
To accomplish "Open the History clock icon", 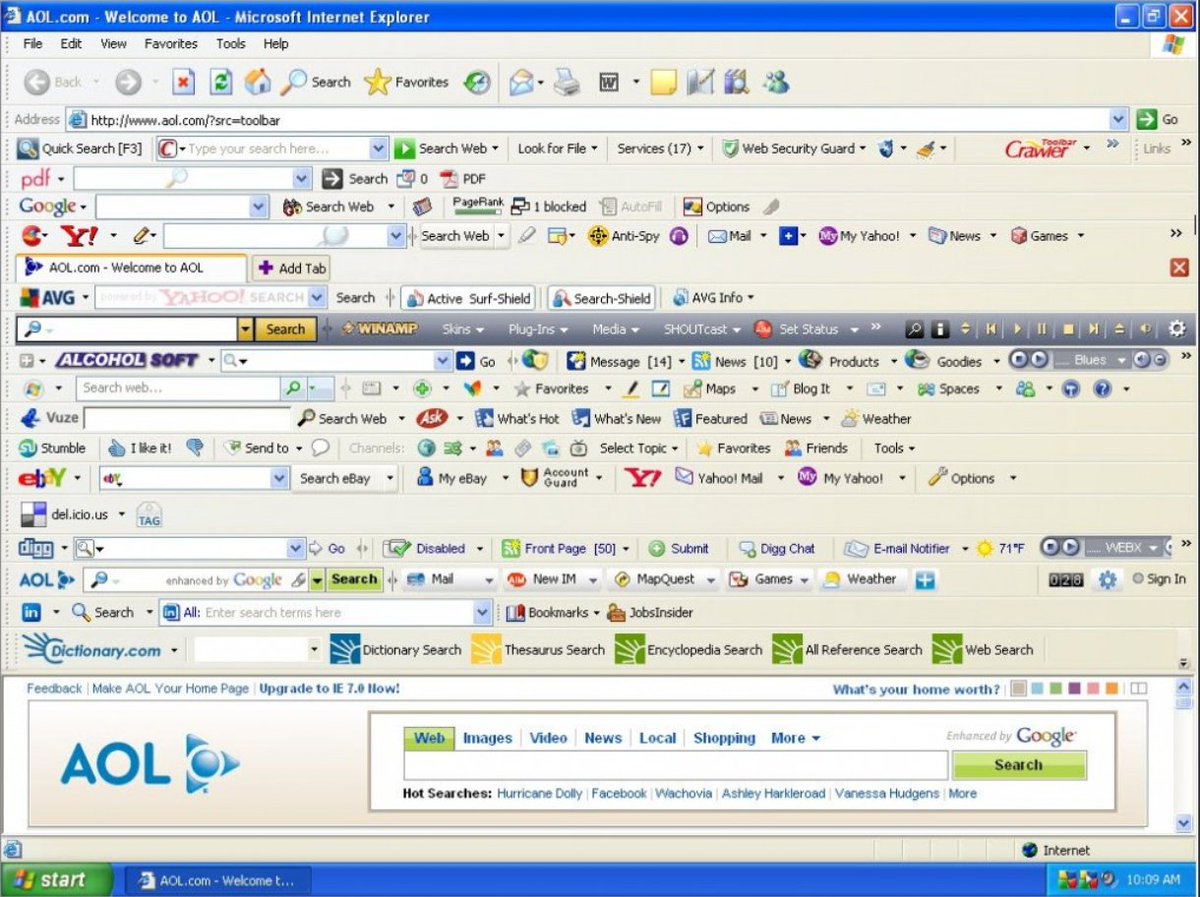I will 477,82.
